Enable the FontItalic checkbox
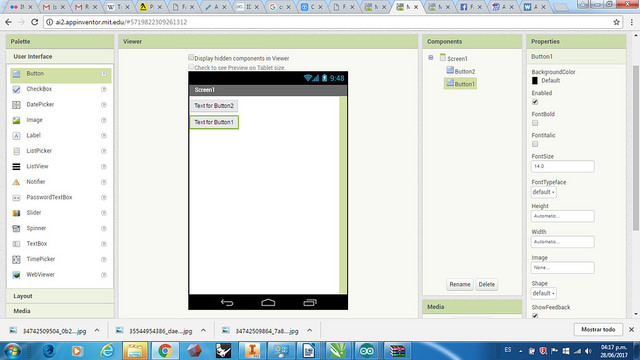 pos(535,144)
